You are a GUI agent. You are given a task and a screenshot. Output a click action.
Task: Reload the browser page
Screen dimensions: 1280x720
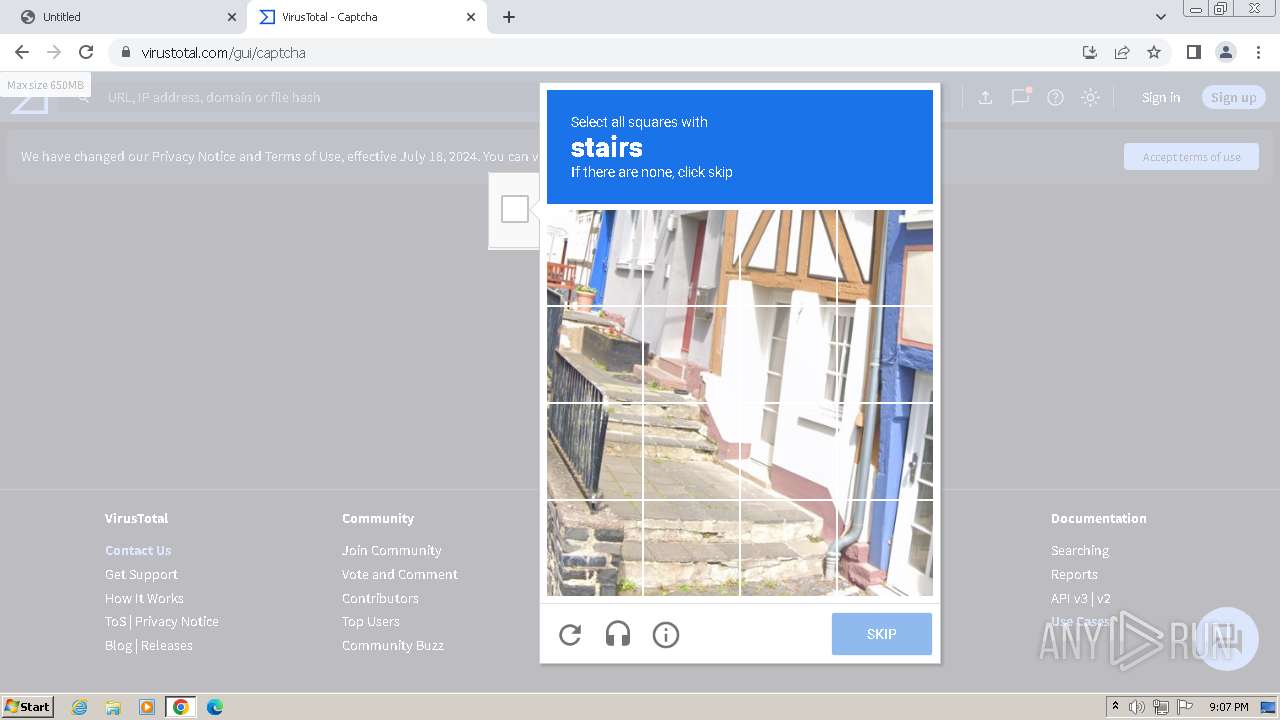(x=86, y=52)
